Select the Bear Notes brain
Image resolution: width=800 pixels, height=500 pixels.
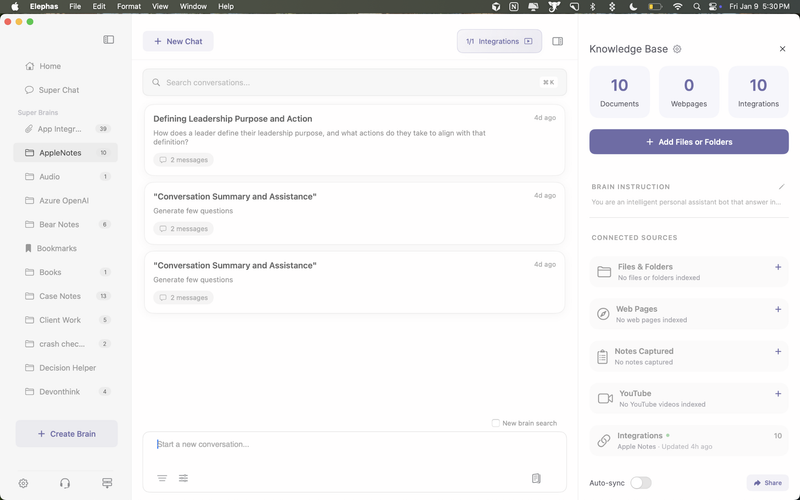[x=65, y=224]
